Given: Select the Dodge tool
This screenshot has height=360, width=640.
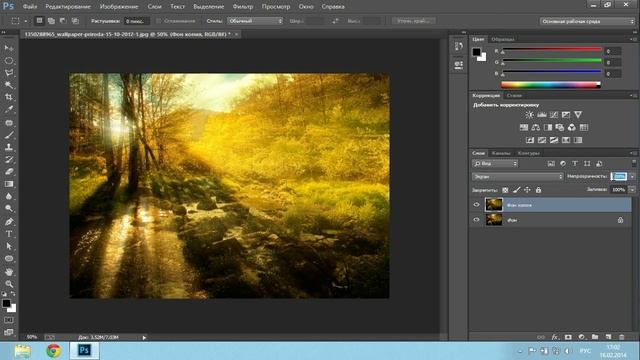Looking at the screenshot, I should coord(9,209).
